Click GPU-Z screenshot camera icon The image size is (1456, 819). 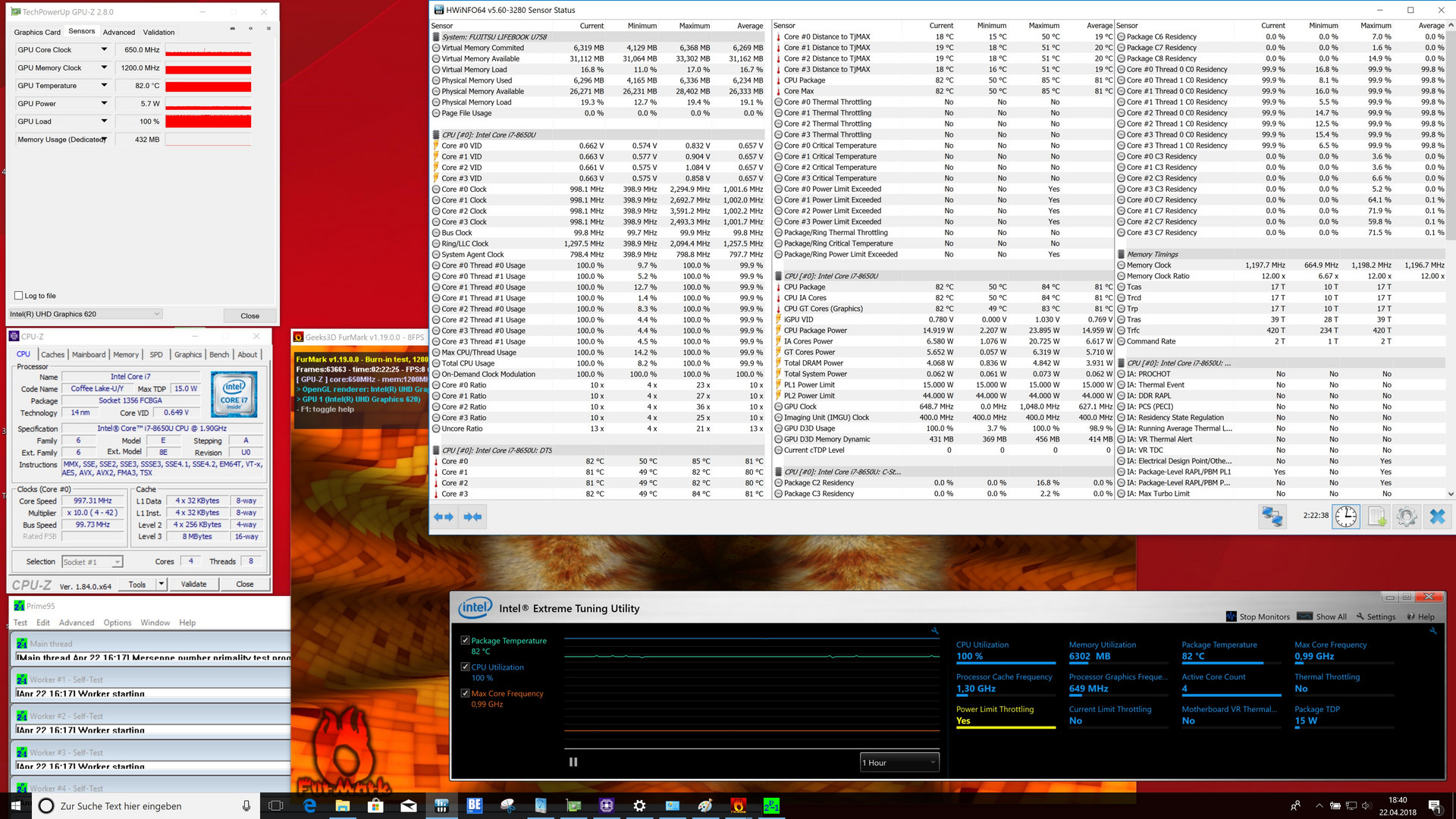point(232,29)
